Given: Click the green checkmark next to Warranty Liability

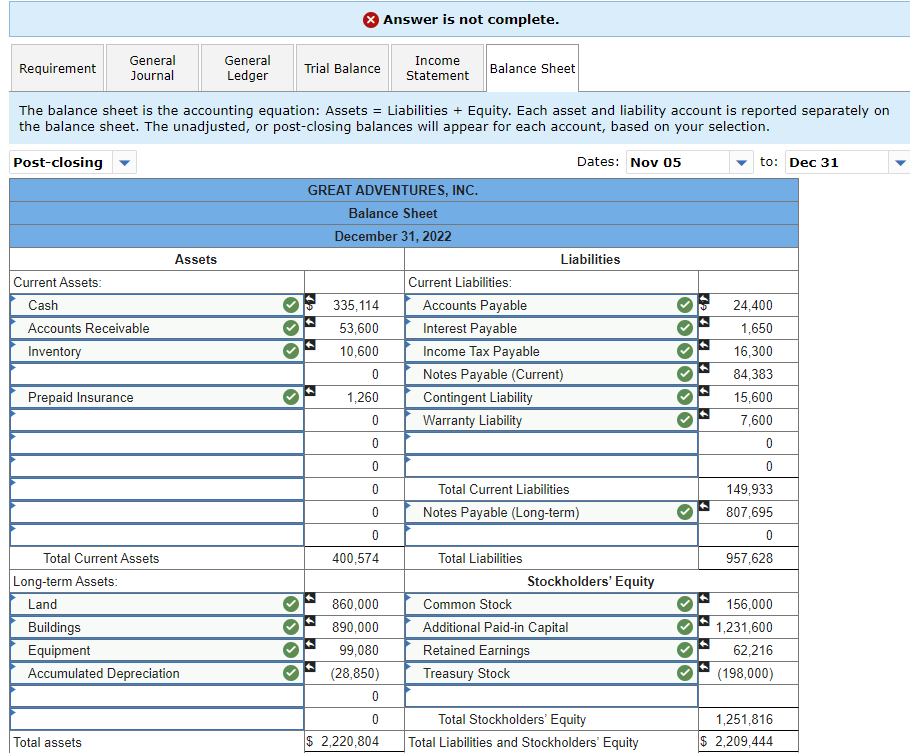Looking at the screenshot, I should [685, 420].
